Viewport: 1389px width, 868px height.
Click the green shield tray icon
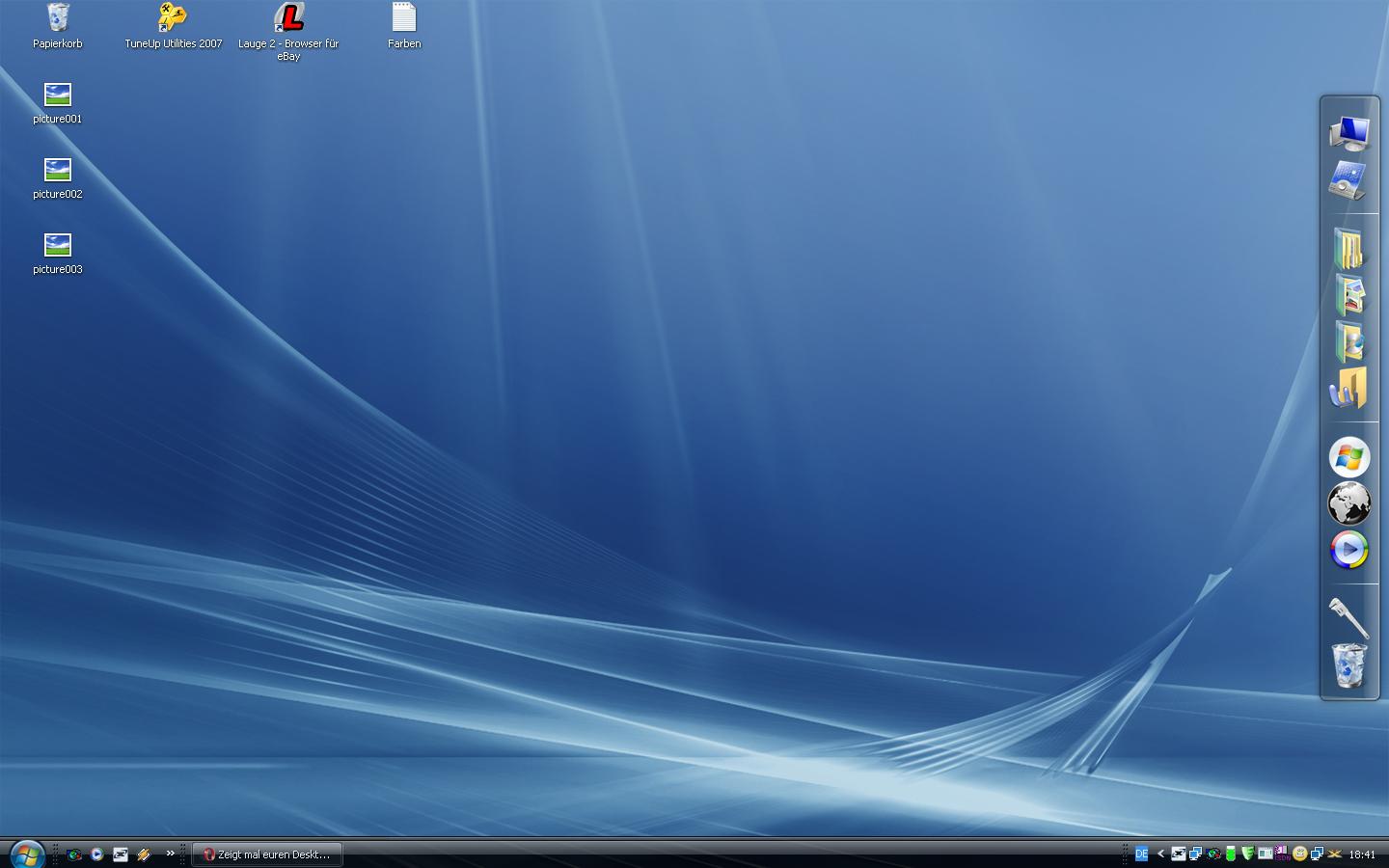tap(1248, 854)
